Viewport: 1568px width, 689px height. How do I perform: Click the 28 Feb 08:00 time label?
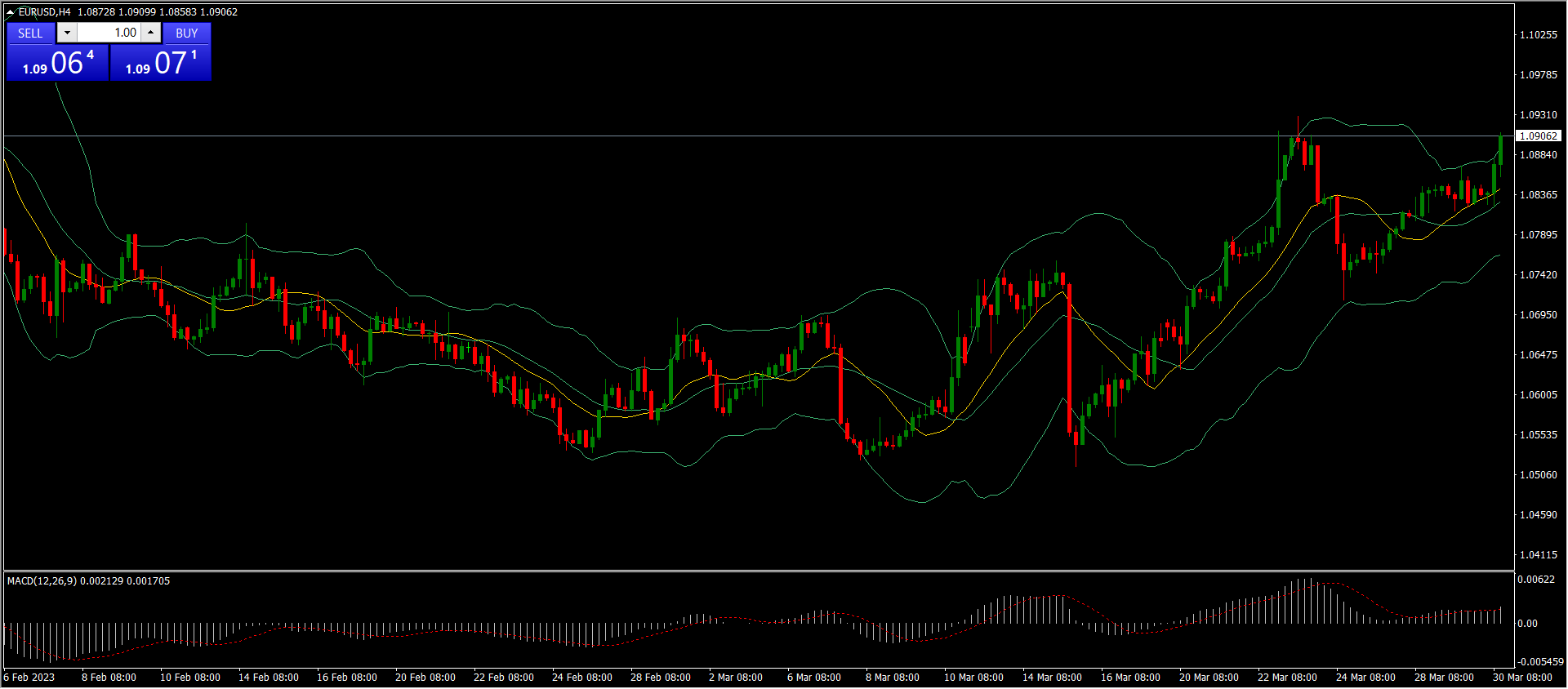pos(661,678)
